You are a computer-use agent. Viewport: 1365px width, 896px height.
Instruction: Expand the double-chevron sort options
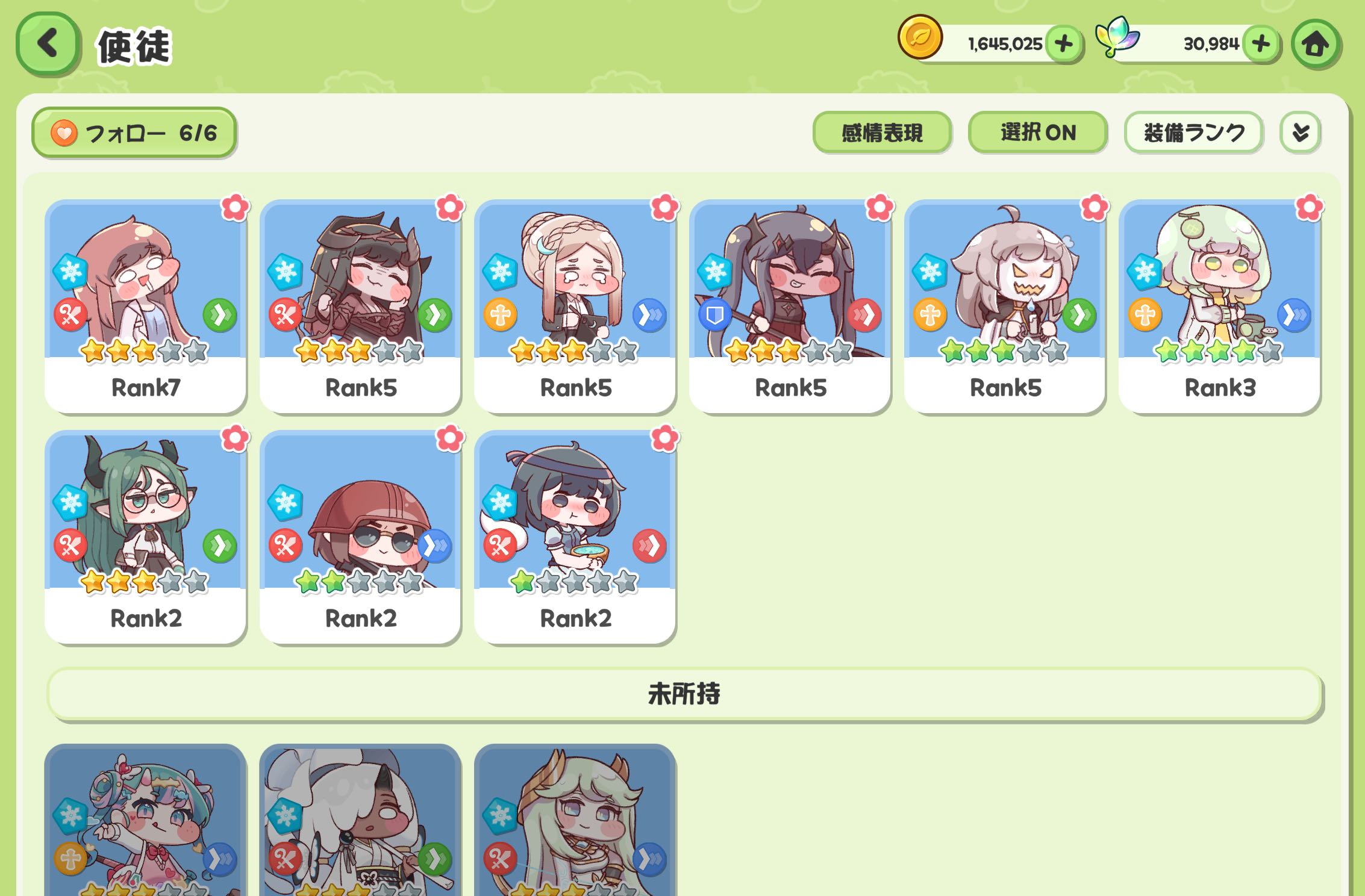click(1300, 132)
